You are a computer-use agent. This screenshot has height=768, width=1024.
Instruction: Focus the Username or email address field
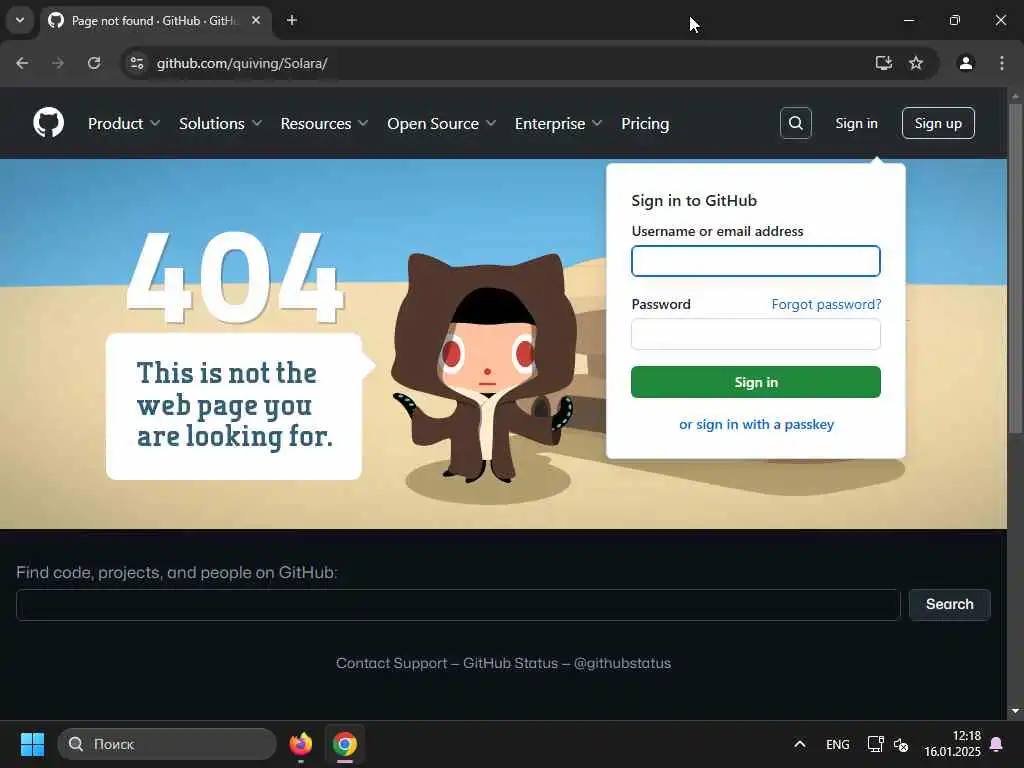tap(756, 261)
